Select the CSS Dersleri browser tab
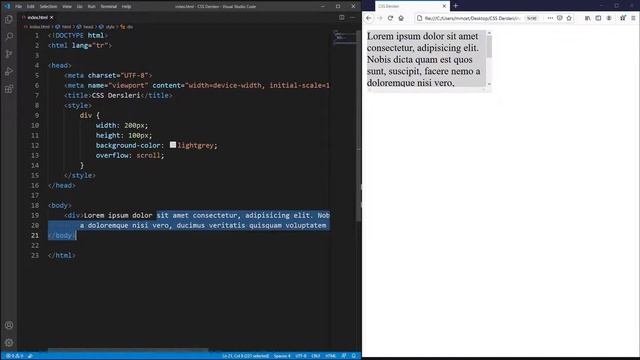 click(412, 6)
